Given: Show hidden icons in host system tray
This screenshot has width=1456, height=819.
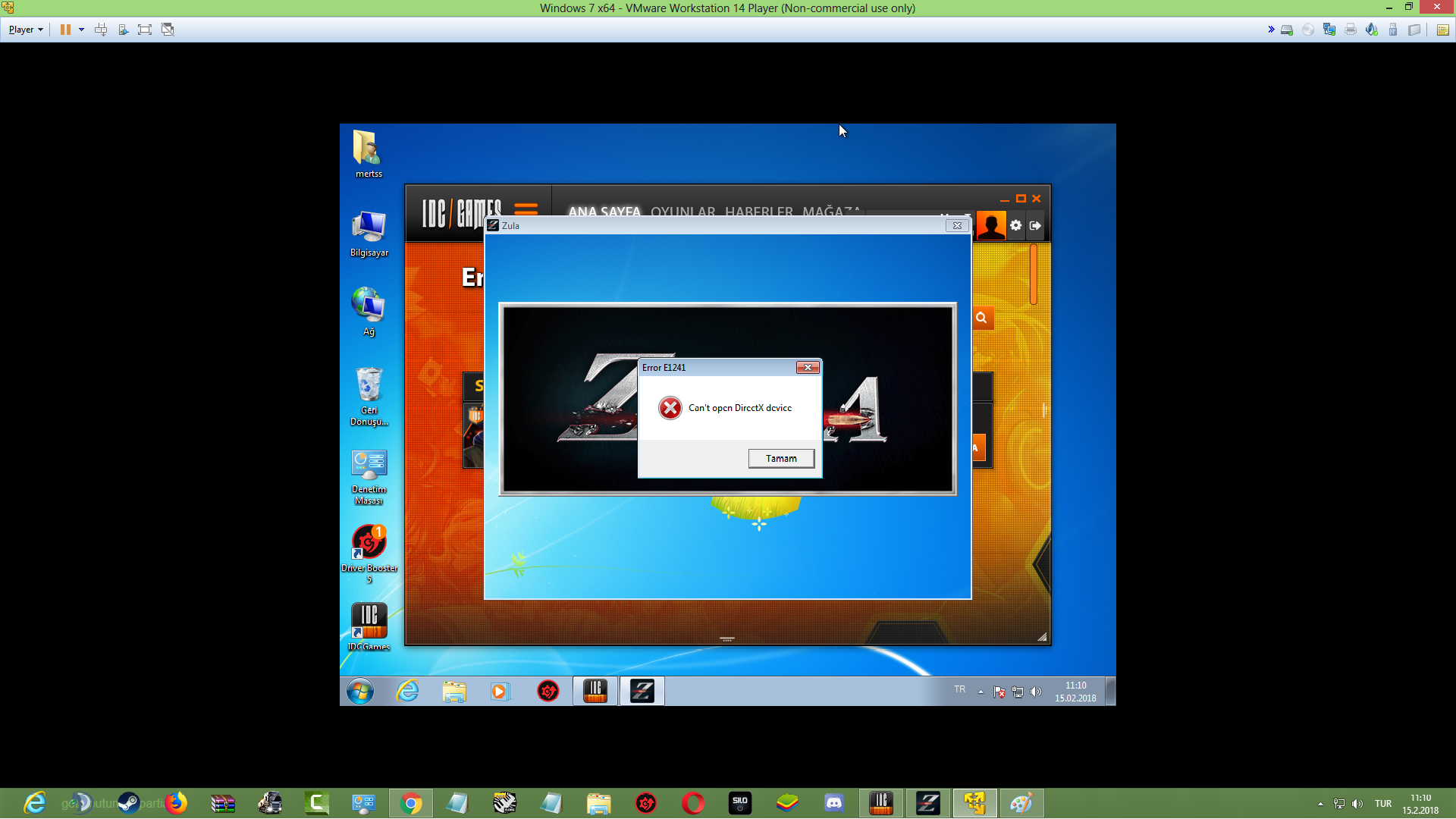Looking at the screenshot, I should pyautogui.click(x=1320, y=804).
